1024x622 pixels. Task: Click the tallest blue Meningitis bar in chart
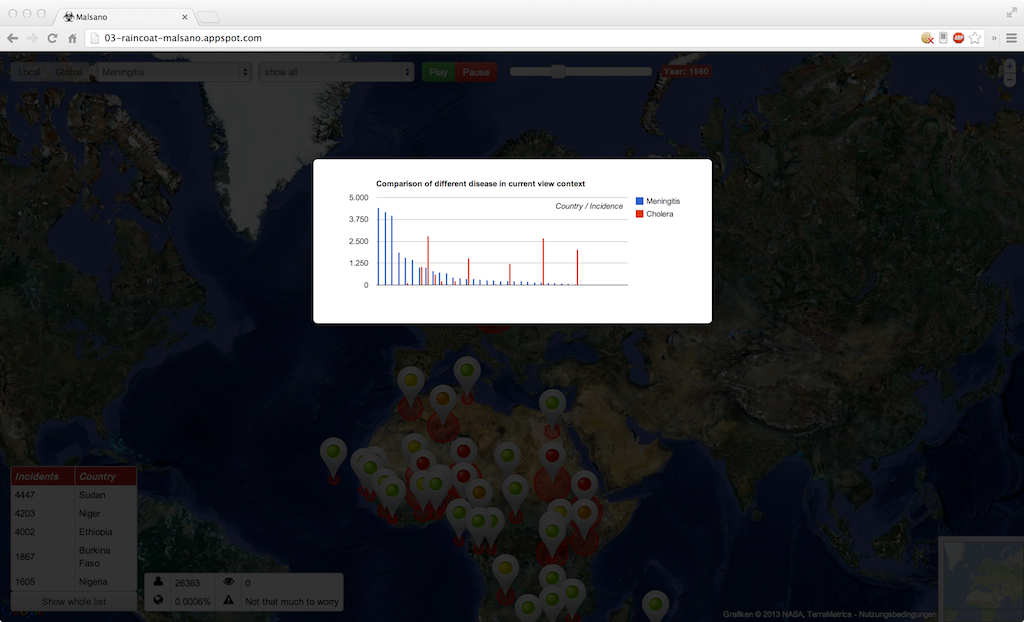(x=378, y=246)
